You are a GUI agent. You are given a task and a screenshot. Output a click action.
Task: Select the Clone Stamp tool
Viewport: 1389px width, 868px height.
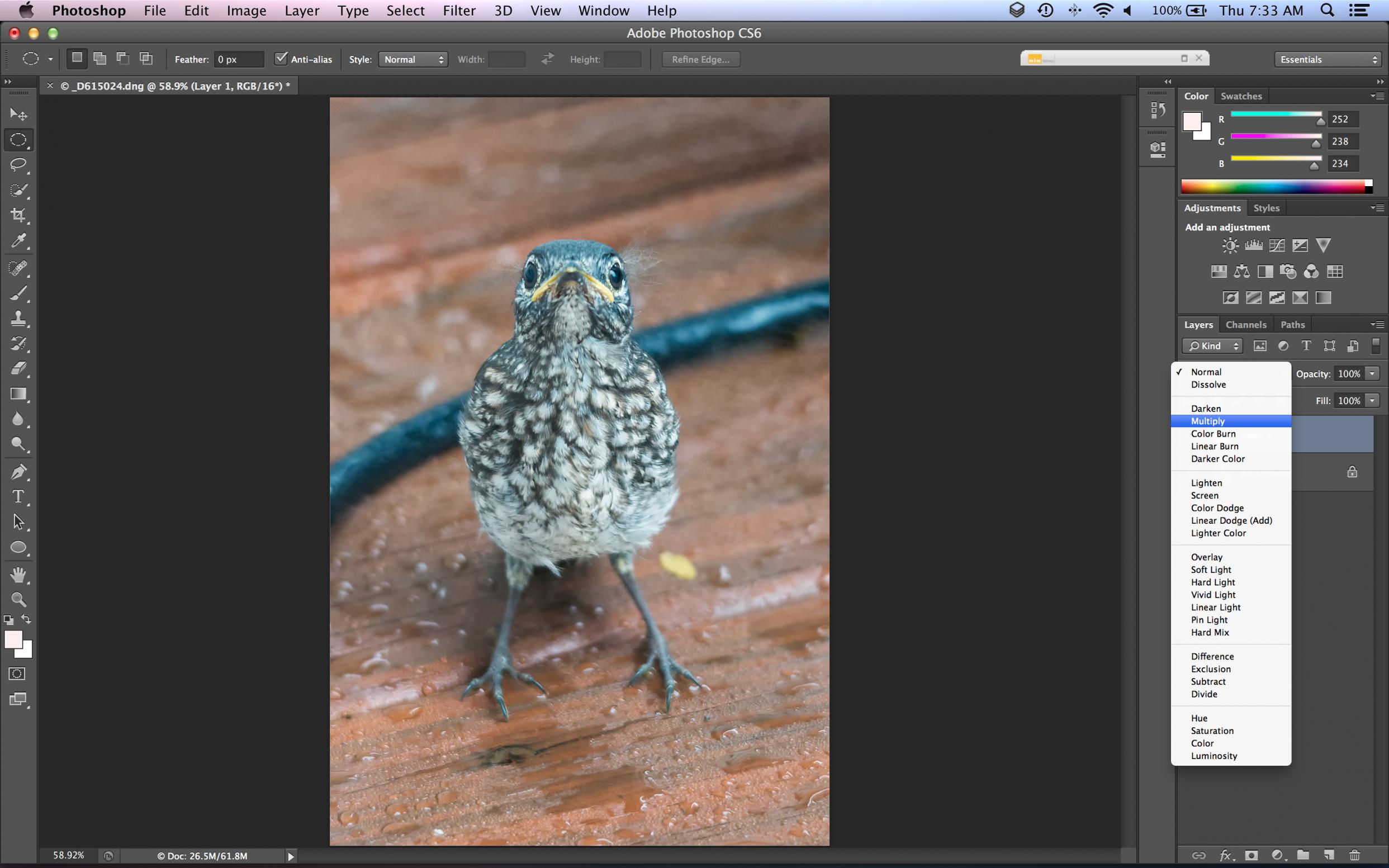[18, 318]
